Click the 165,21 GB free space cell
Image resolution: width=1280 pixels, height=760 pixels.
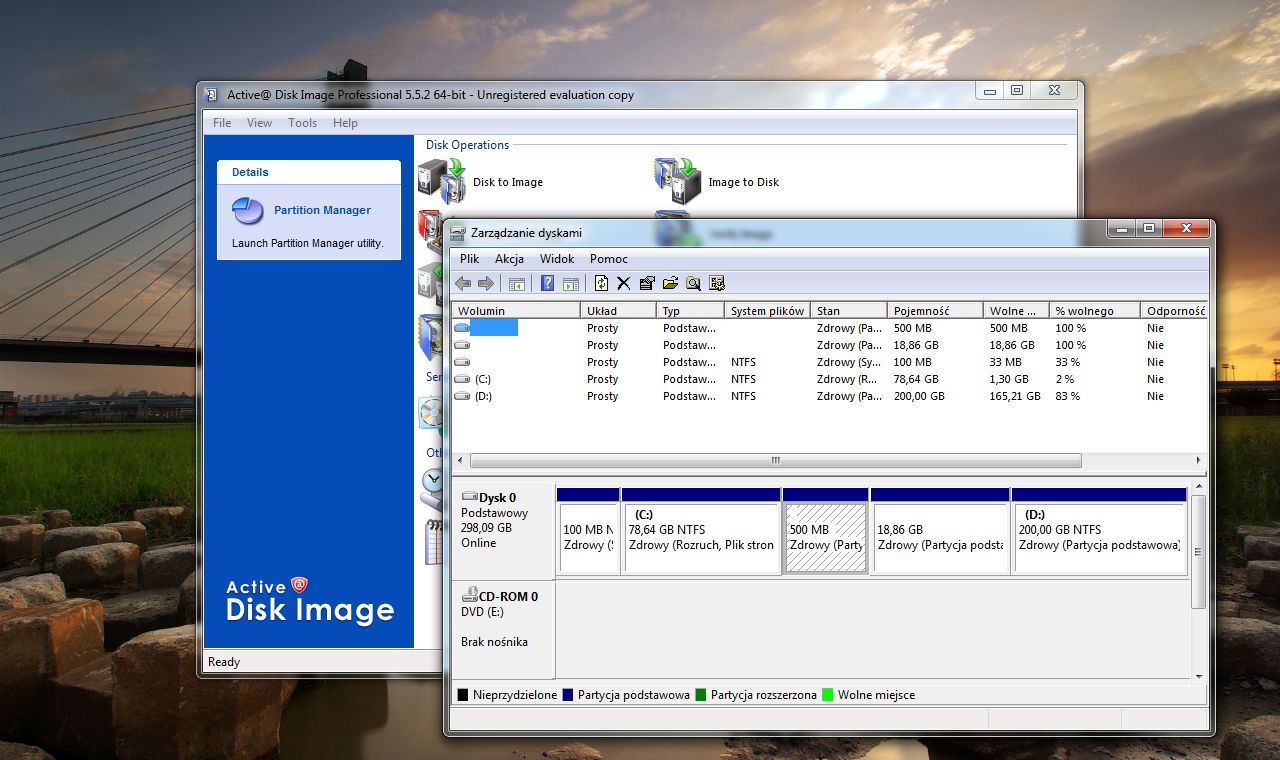click(x=1015, y=396)
